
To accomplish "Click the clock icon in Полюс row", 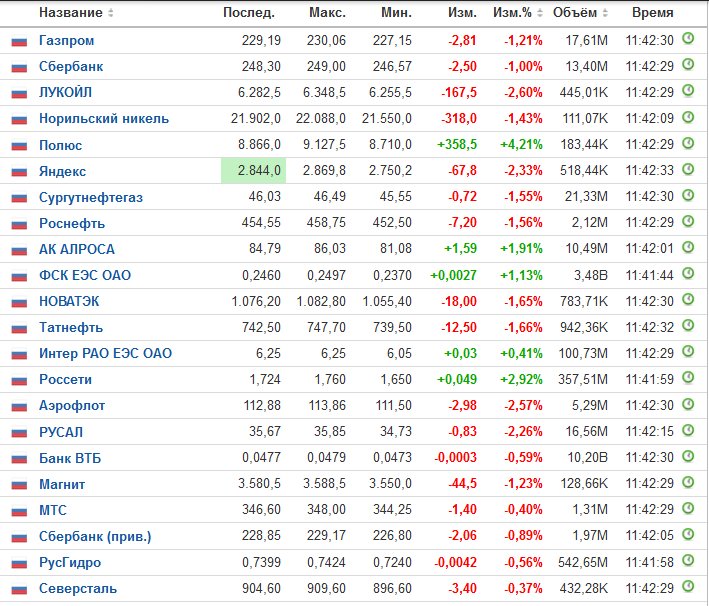I will click(688, 143).
